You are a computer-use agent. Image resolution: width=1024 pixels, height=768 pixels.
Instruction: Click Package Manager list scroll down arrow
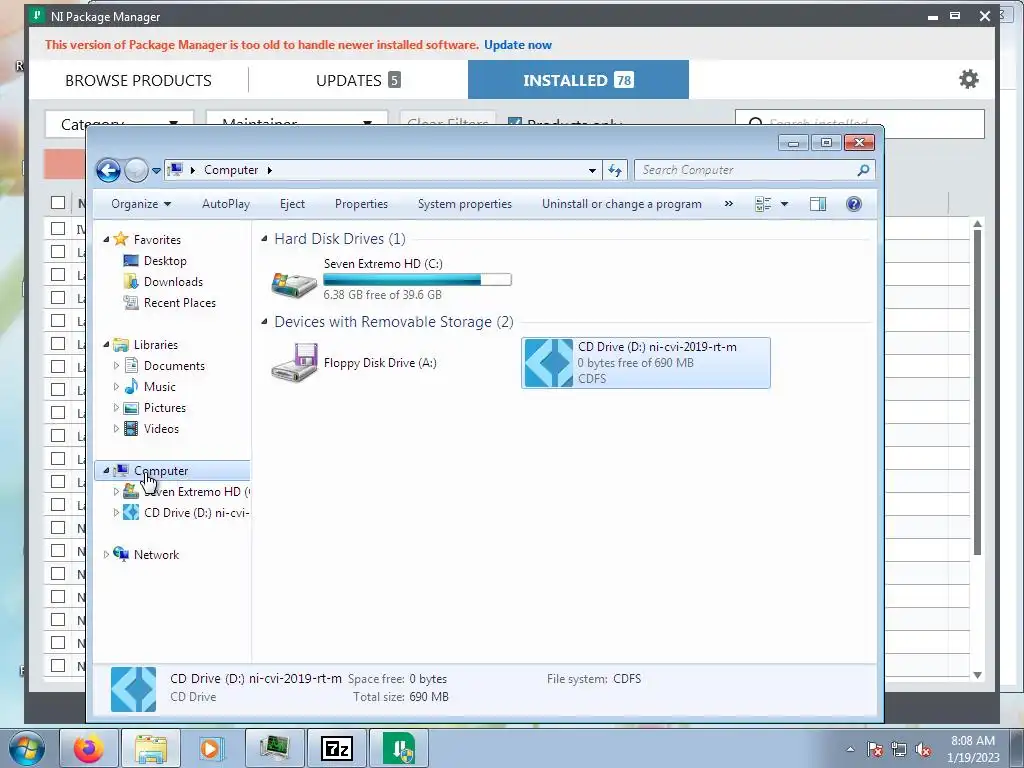978,675
